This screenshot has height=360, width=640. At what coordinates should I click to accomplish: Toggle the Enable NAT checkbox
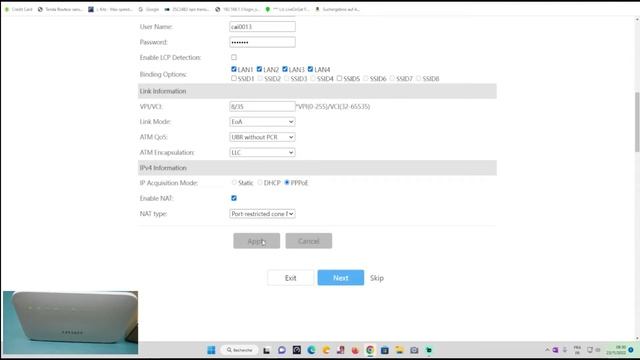(x=234, y=198)
